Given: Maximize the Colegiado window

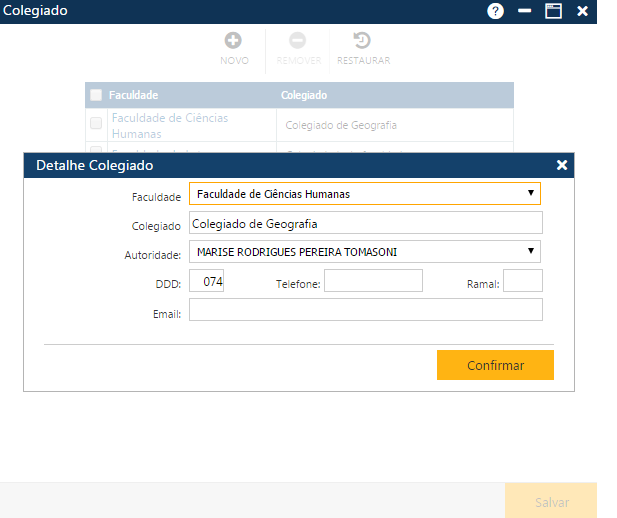Looking at the screenshot, I should point(553,11).
